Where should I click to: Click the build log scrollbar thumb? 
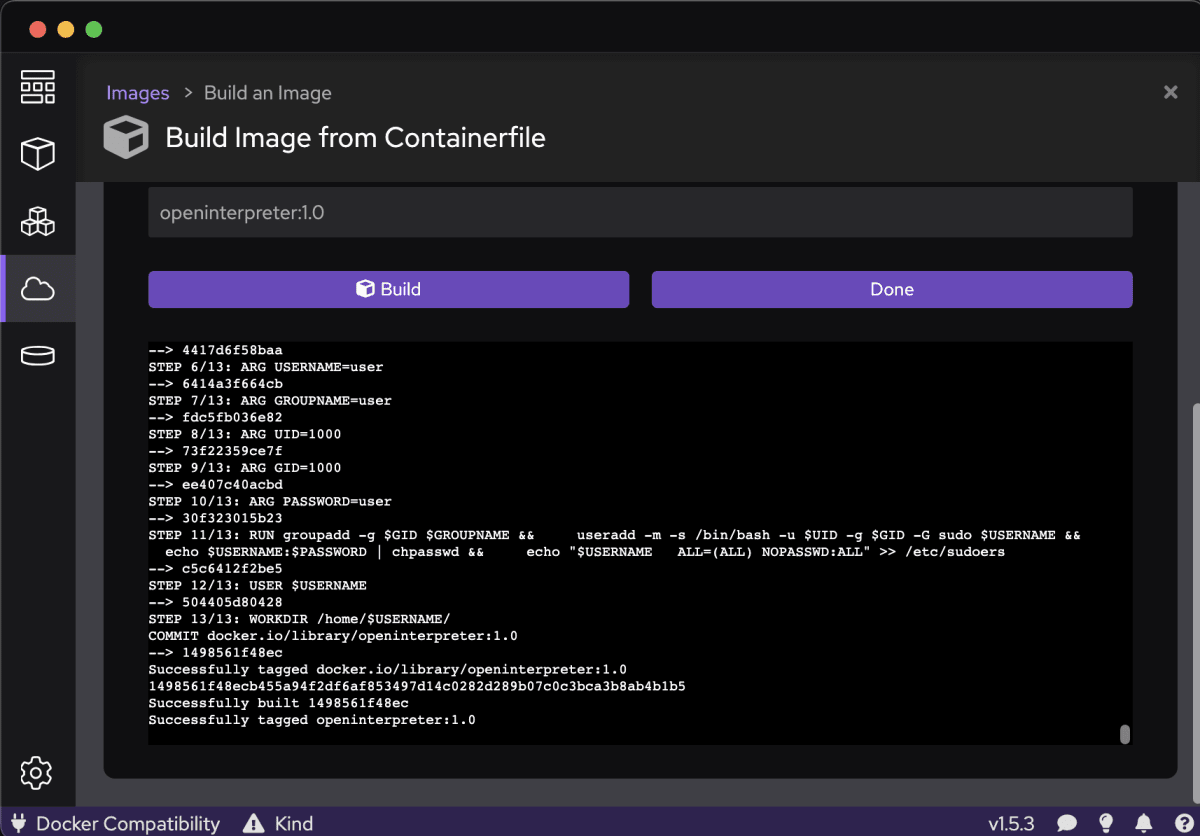pos(1124,734)
